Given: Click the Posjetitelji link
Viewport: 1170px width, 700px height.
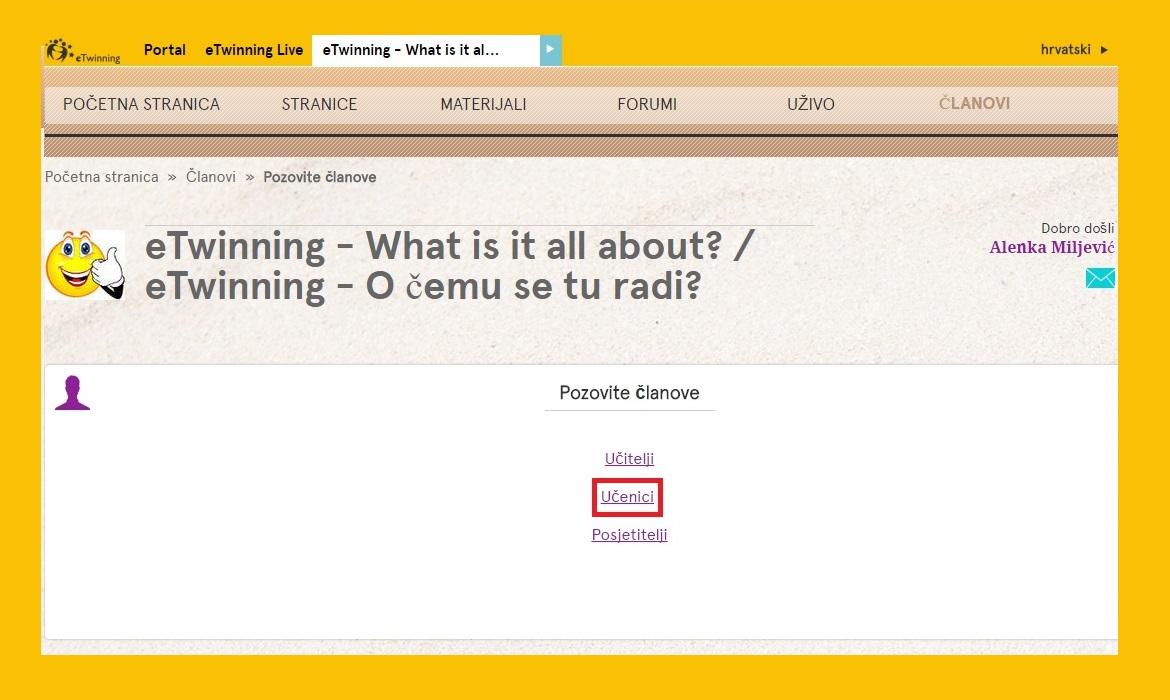Looking at the screenshot, I should [x=630, y=534].
